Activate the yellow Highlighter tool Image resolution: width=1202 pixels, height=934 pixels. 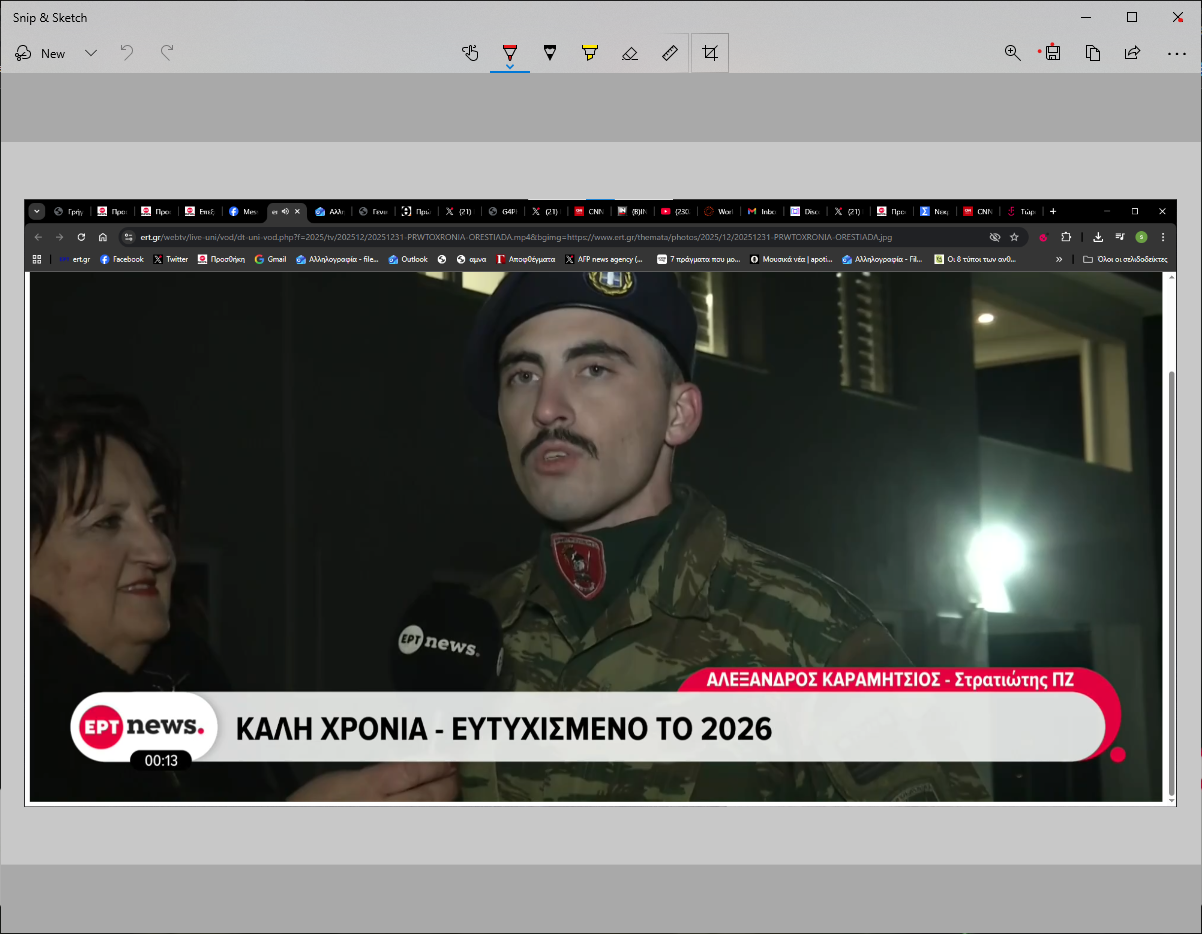pyautogui.click(x=589, y=53)
